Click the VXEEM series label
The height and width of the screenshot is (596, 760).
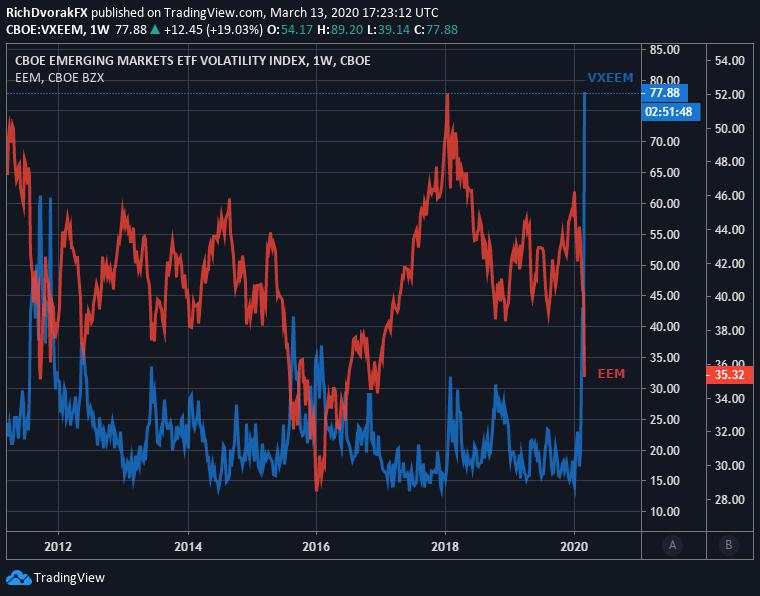pos(610,78)
